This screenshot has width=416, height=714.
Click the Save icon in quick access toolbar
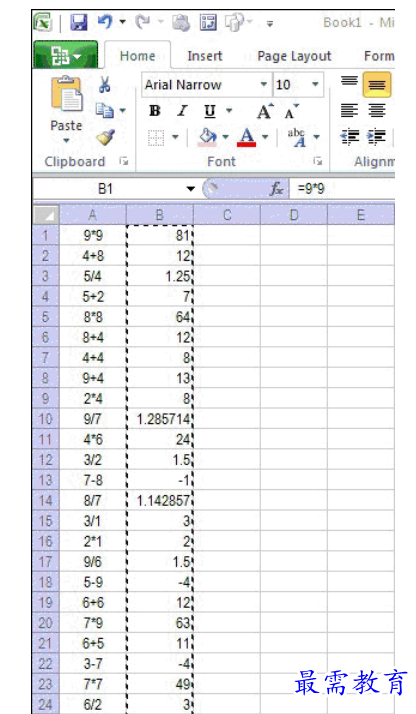pyautogui.click(x=79, y=22)
